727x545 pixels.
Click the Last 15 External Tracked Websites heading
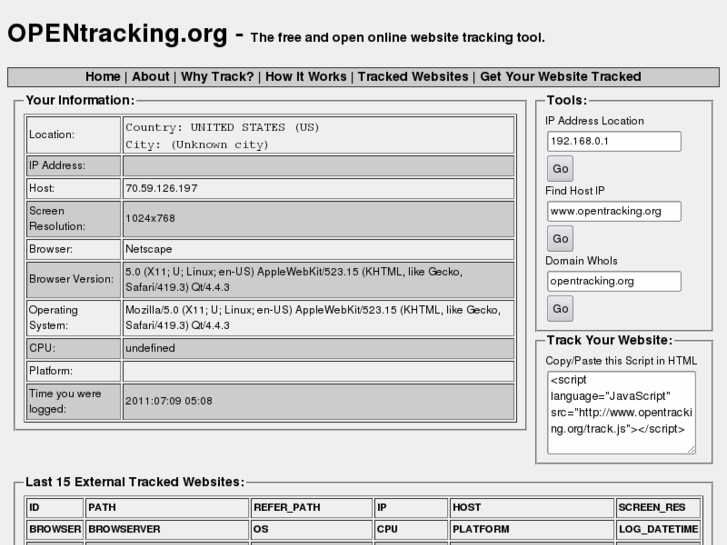coord(135,482)
